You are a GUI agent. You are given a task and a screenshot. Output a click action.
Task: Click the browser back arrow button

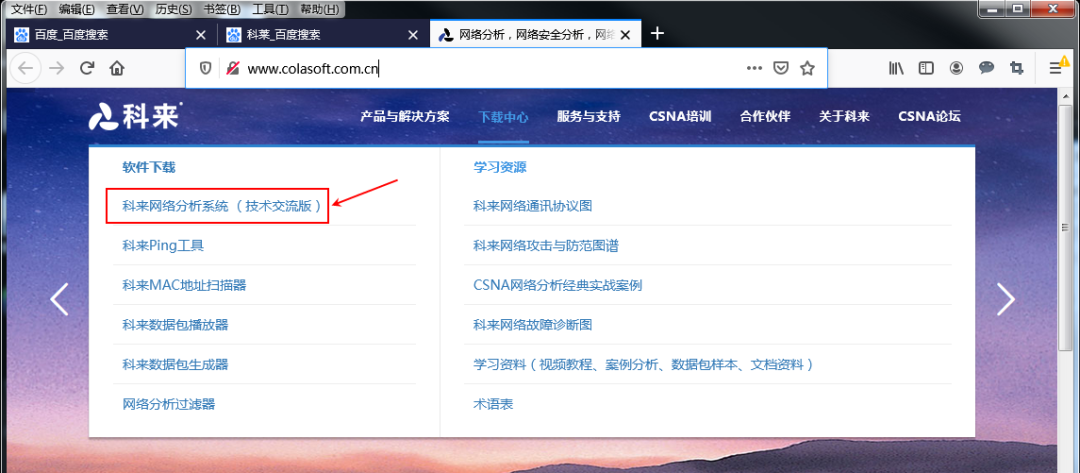[25, 68]
